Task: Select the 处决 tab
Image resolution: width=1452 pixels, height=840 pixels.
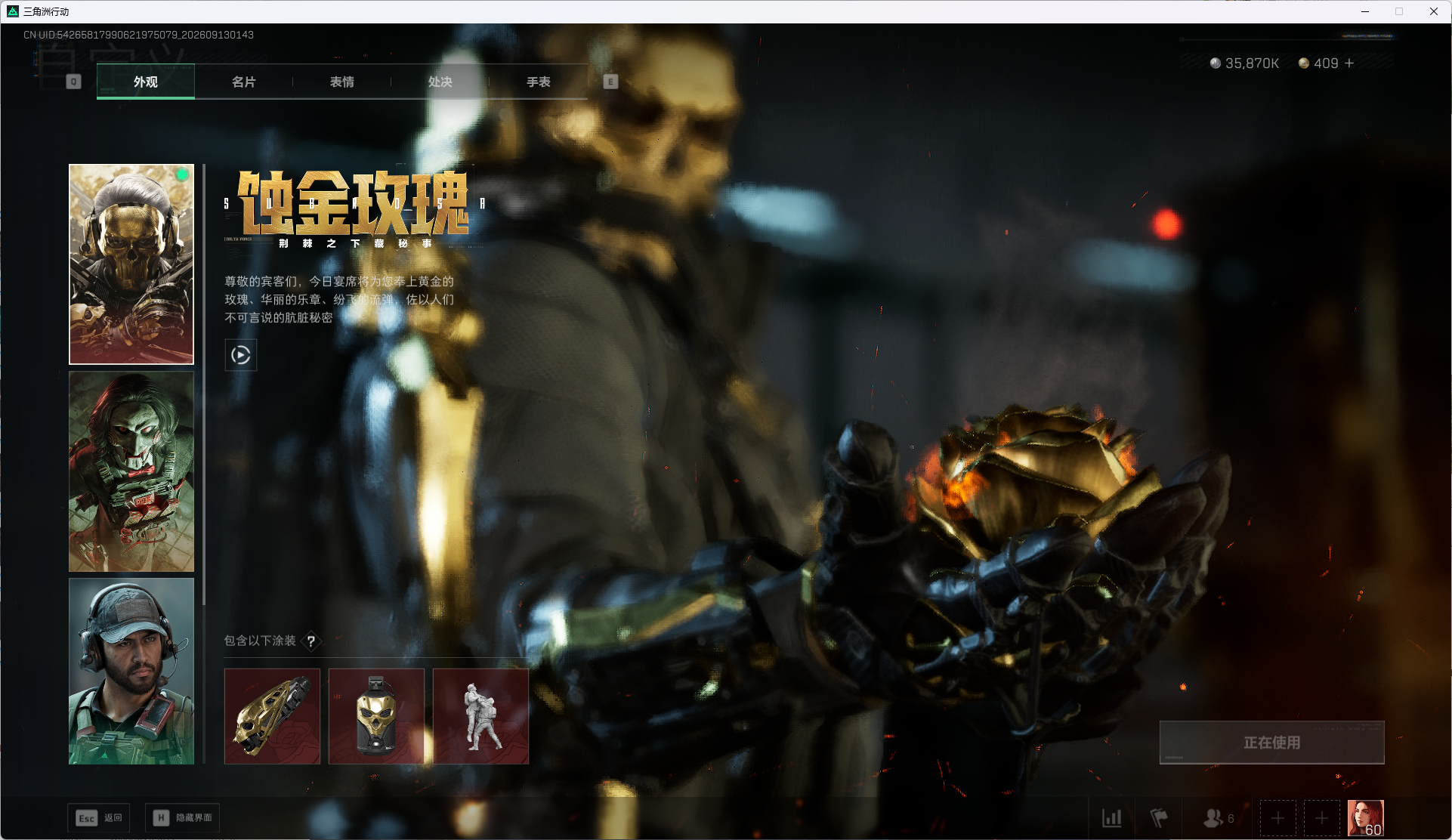Action: coord(440,82)
